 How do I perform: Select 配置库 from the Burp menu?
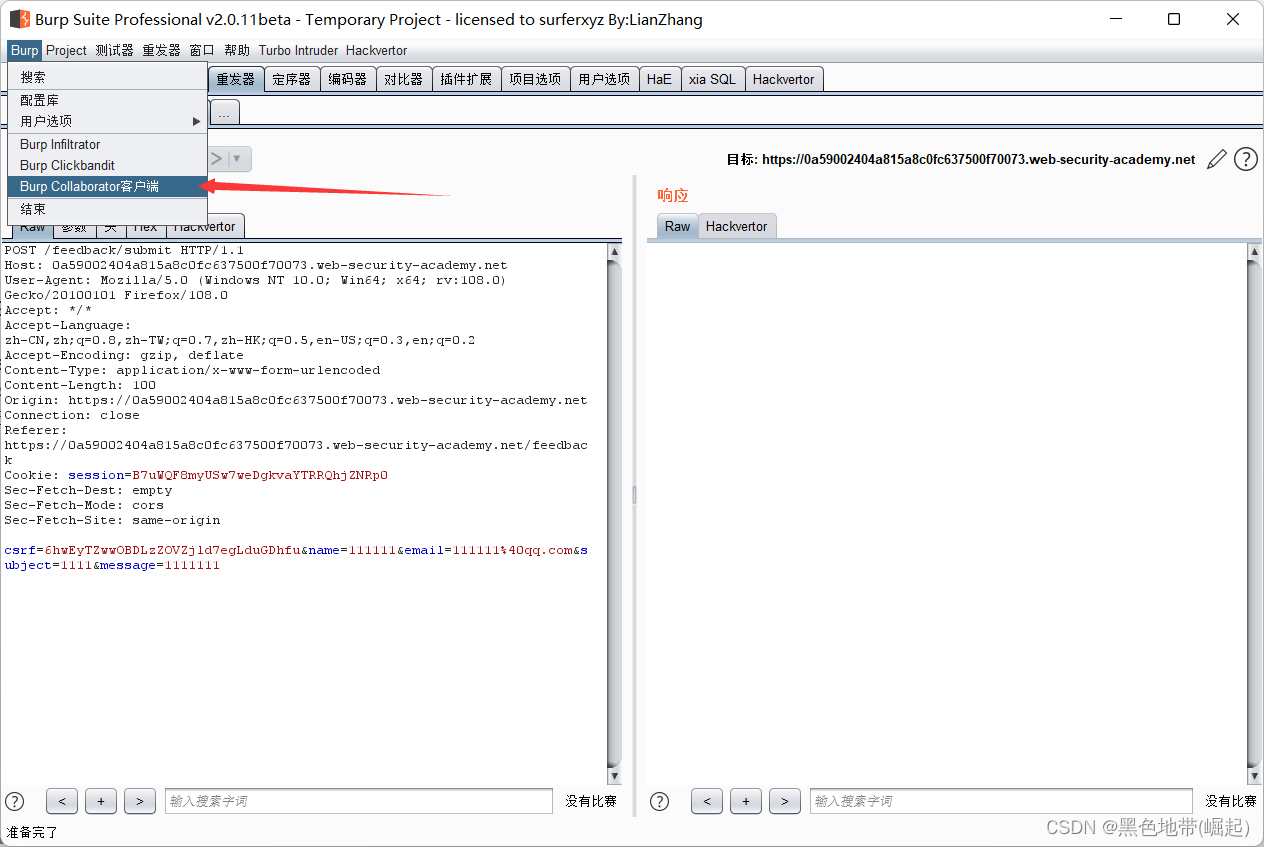point(107,101)
